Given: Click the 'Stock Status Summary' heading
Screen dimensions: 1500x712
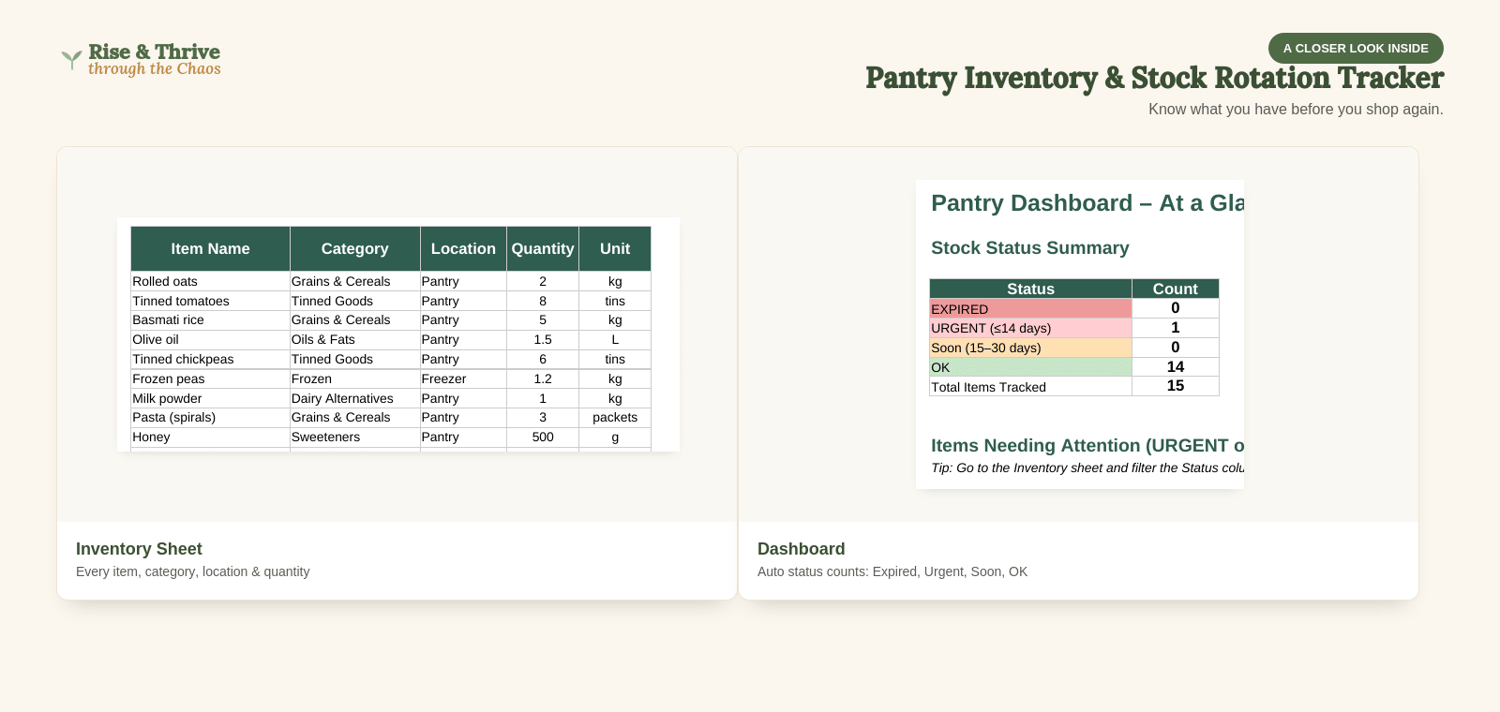Looking at the screenshot, I should coord(1030,248).
